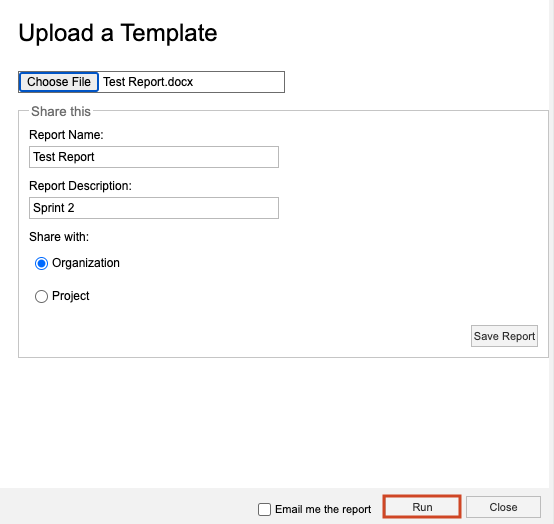554x524 pixels.
Task: Run the report
Action: click(x=422, y=507)
